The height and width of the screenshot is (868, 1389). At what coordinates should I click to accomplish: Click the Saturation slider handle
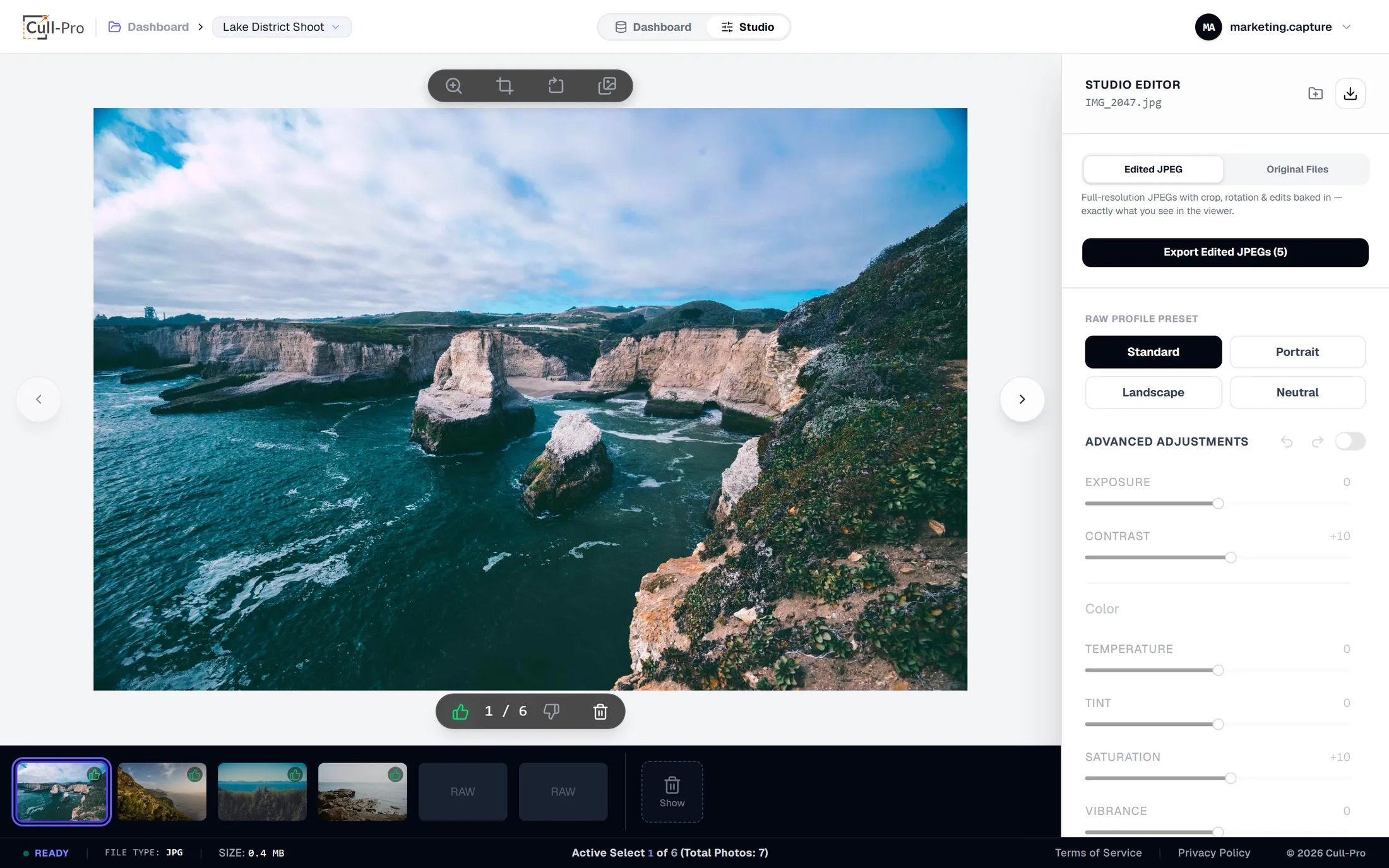coord(1231,778)
